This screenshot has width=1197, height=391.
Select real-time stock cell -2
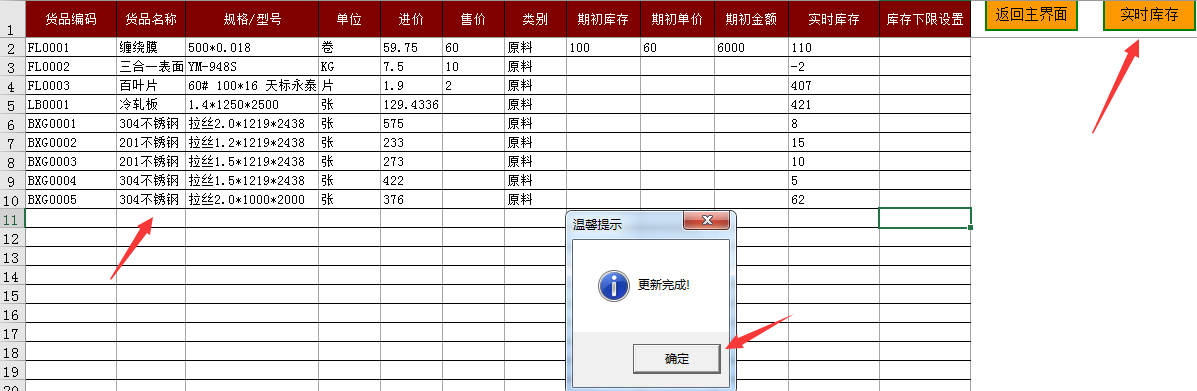[x=834, y=66]
